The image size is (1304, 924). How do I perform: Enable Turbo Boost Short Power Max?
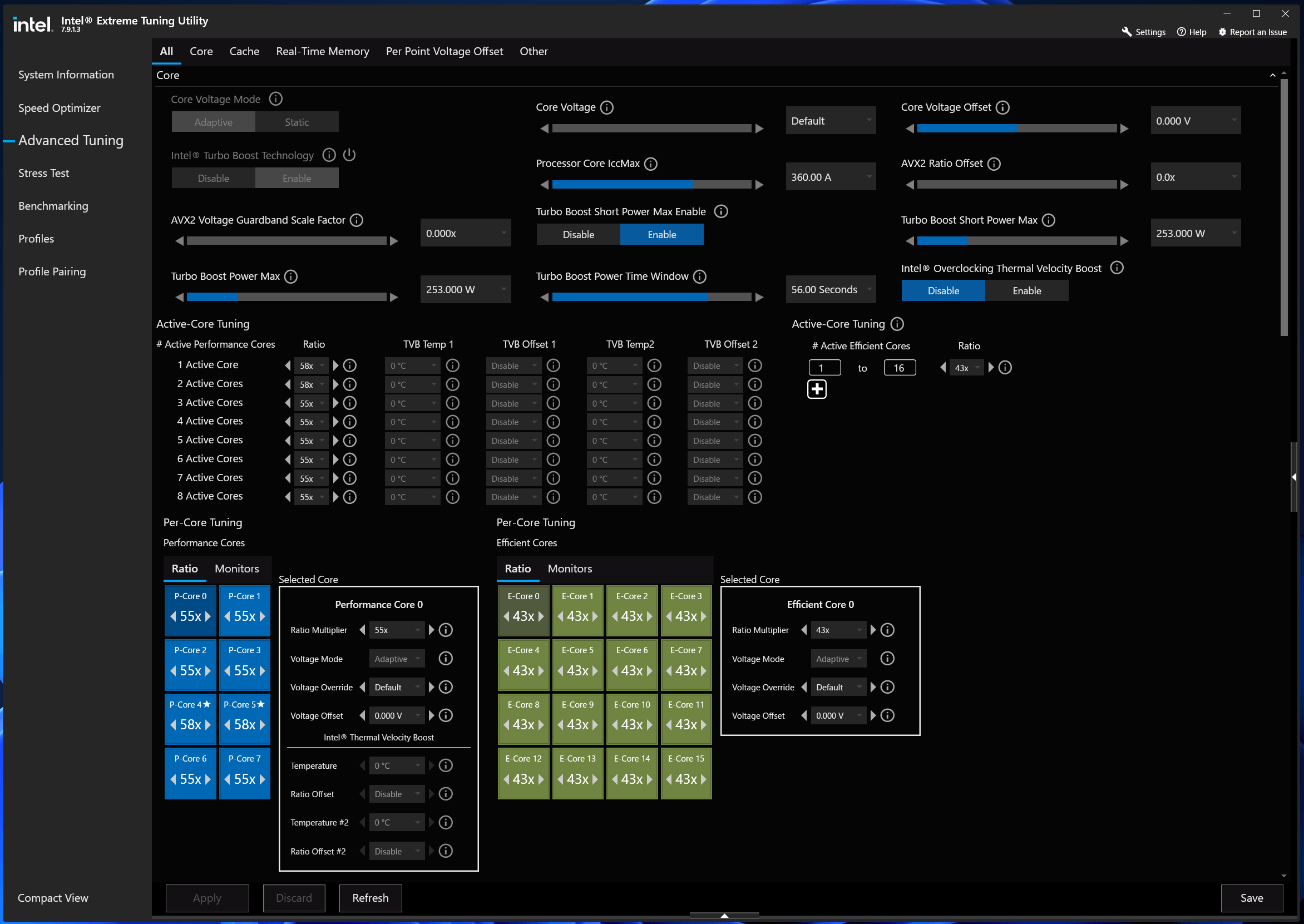[x=662, y=235]
